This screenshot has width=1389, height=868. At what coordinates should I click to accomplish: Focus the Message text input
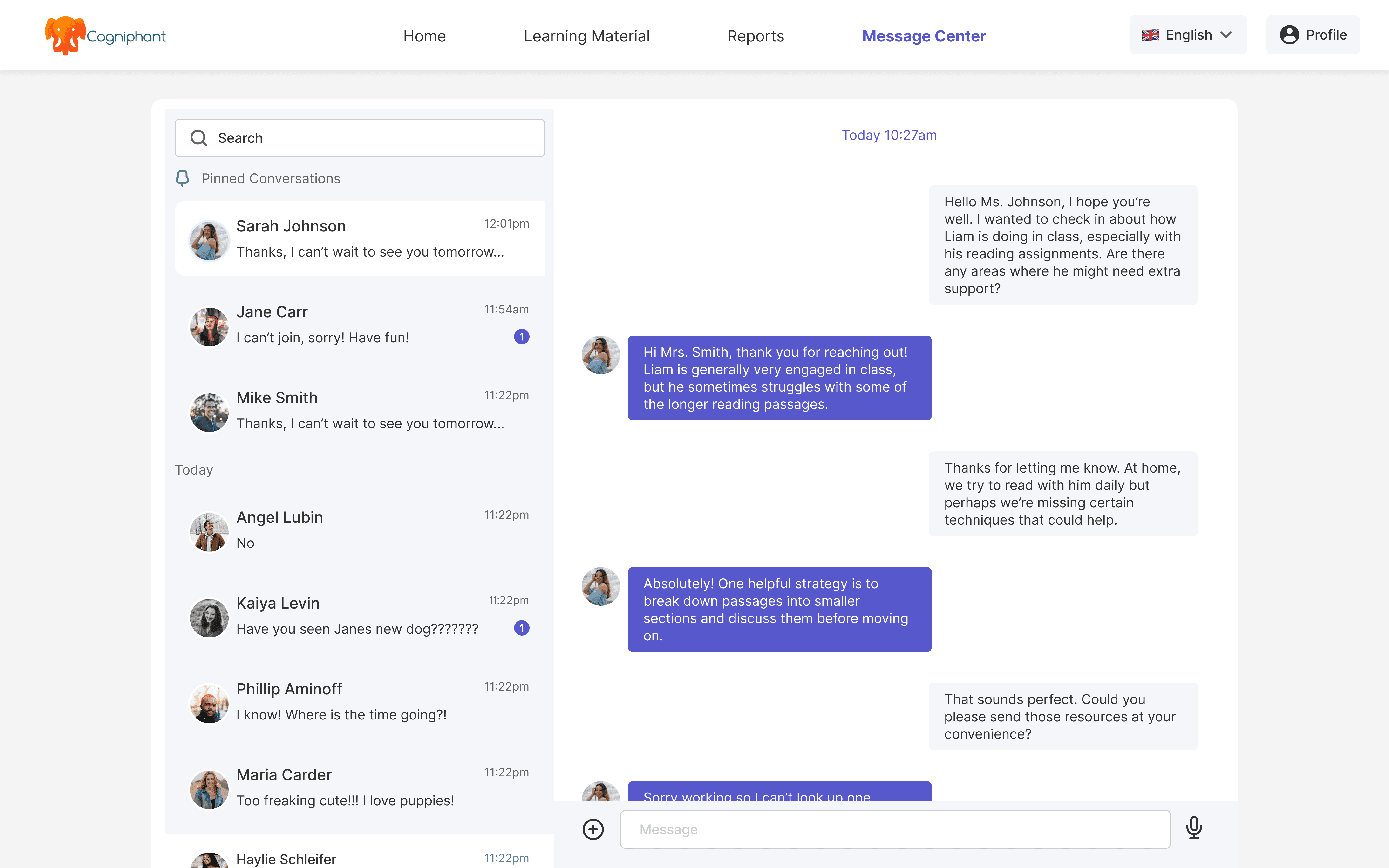[895, 829]
